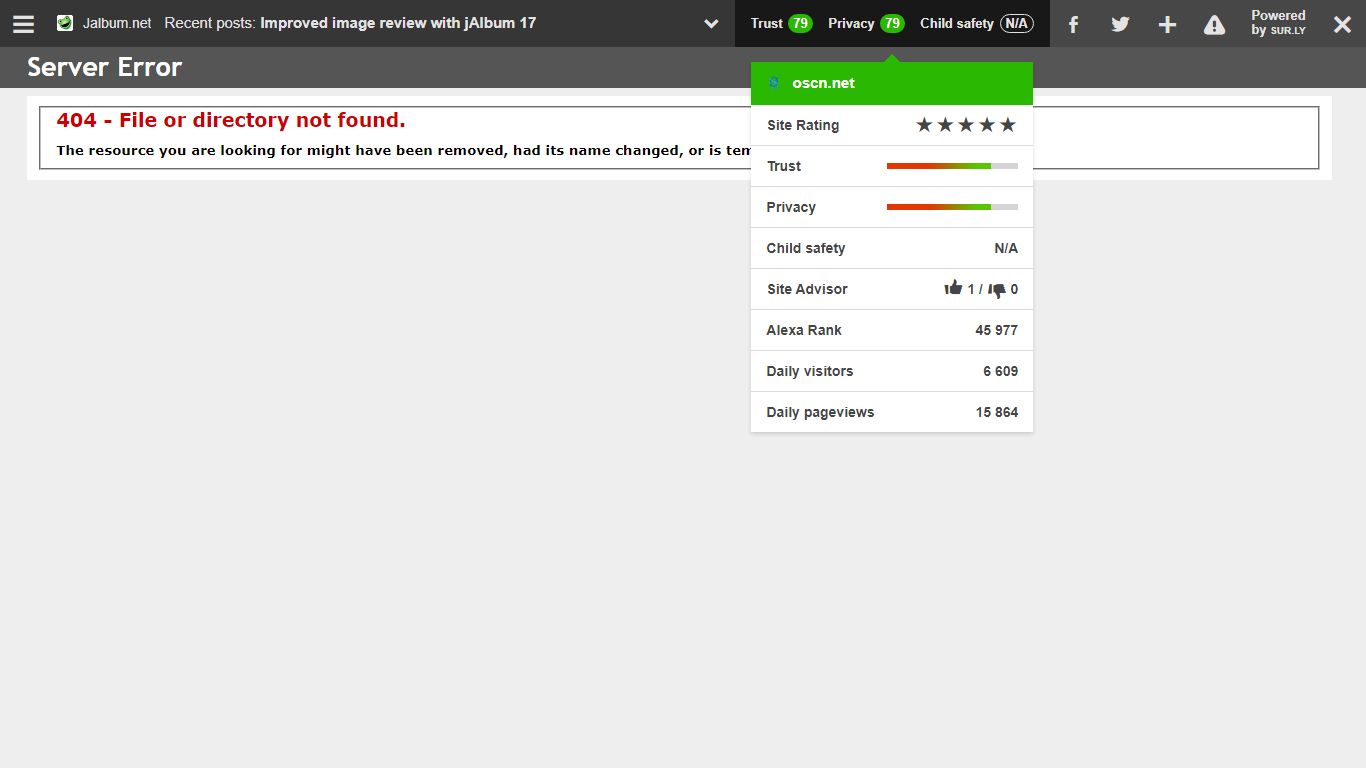Open Powered by SUR.LY link
Image resolution: width=1366 pixels, height=768 pixels.
[x=1278, y=23]
